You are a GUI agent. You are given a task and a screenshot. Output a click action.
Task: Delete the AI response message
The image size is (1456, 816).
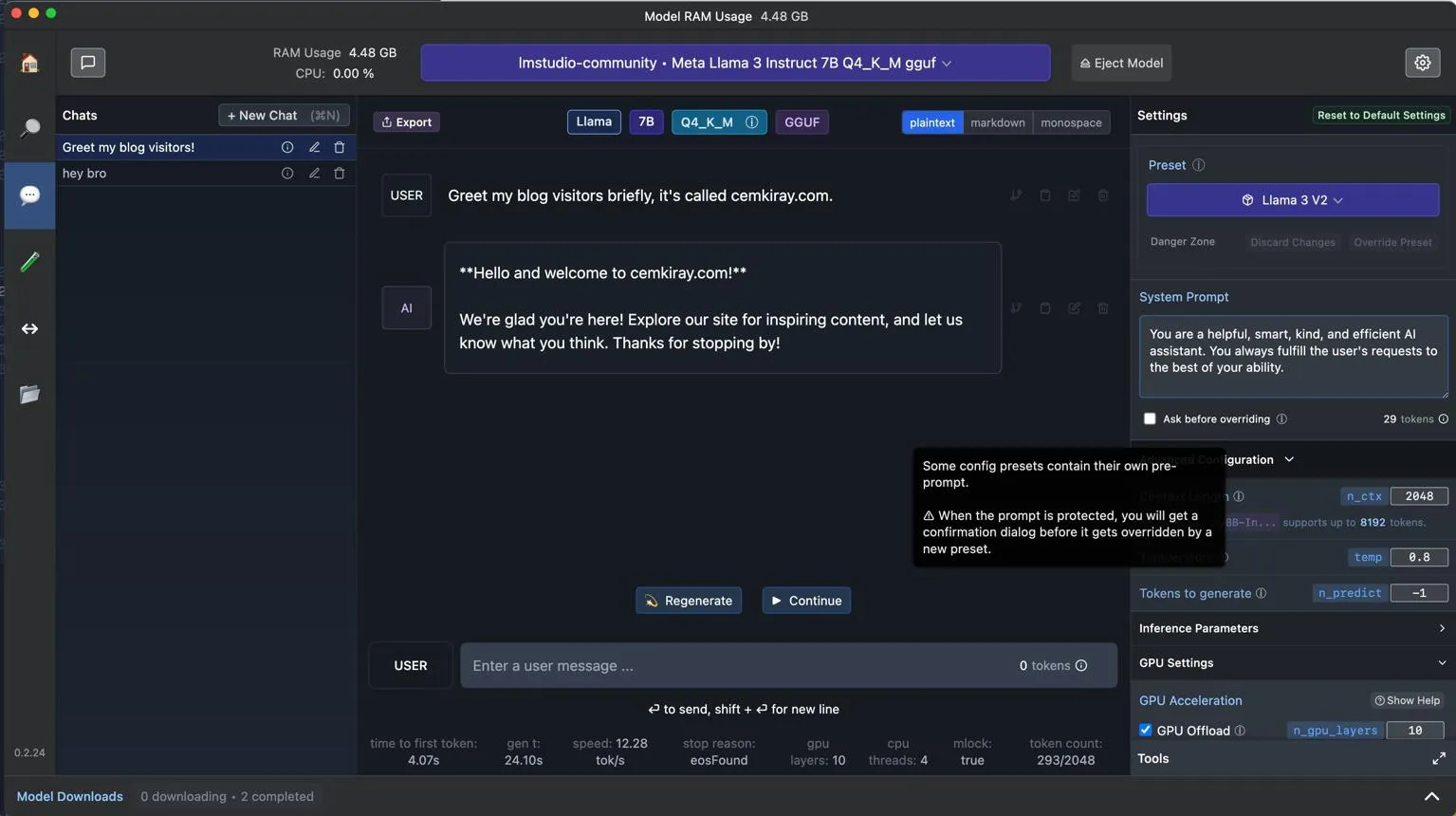coord(1103,308)
